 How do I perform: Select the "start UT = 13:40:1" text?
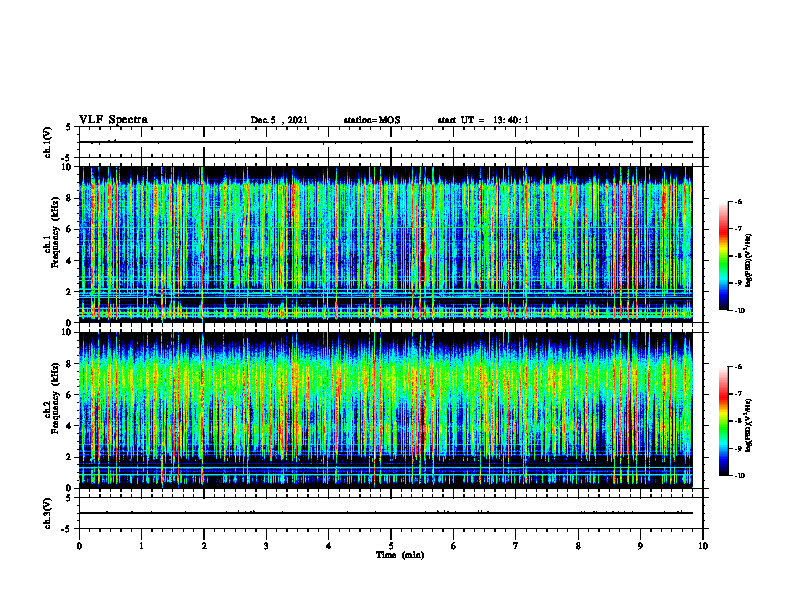(x=483, y=120)
